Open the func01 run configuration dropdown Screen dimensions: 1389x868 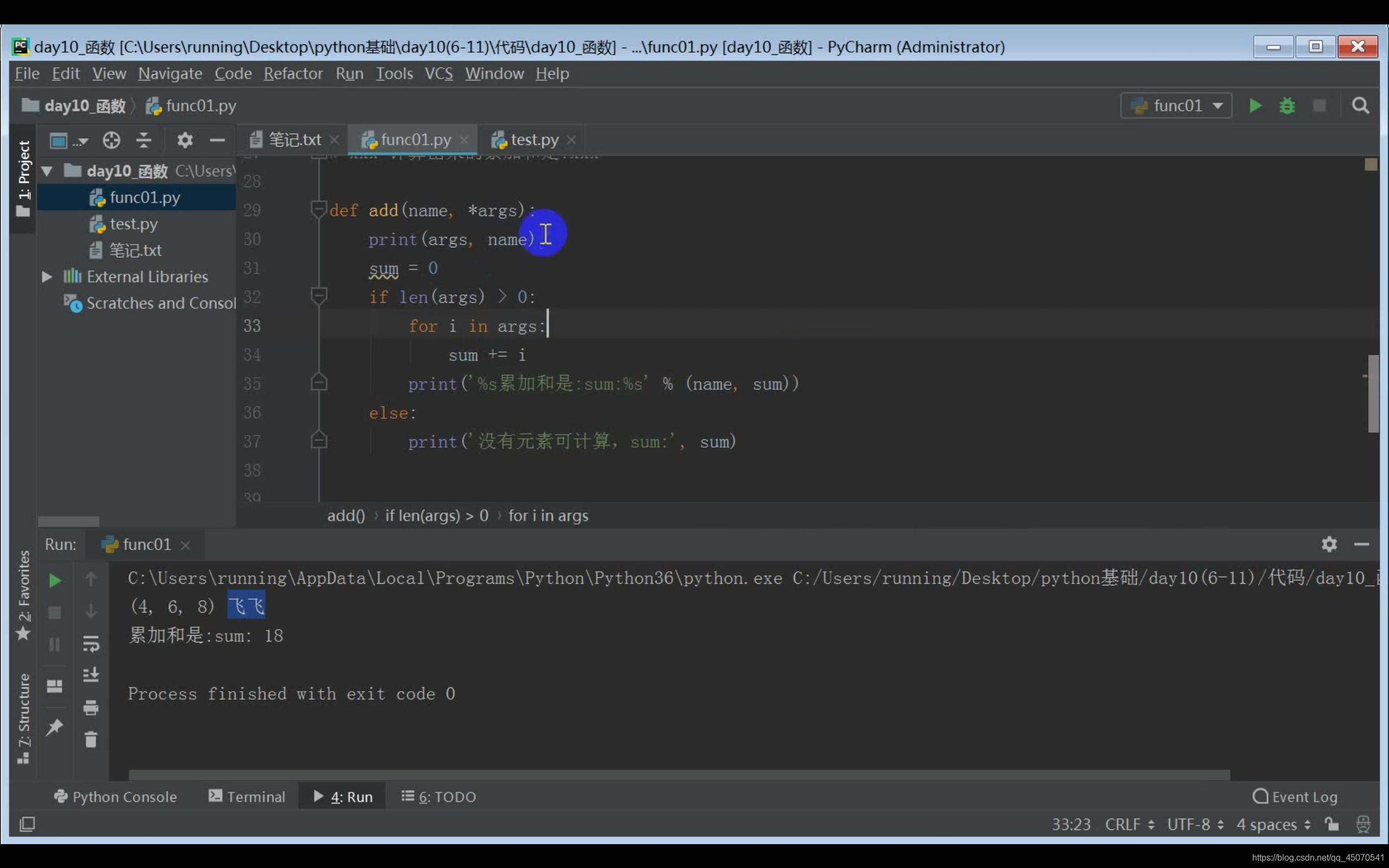point(1177,106)
